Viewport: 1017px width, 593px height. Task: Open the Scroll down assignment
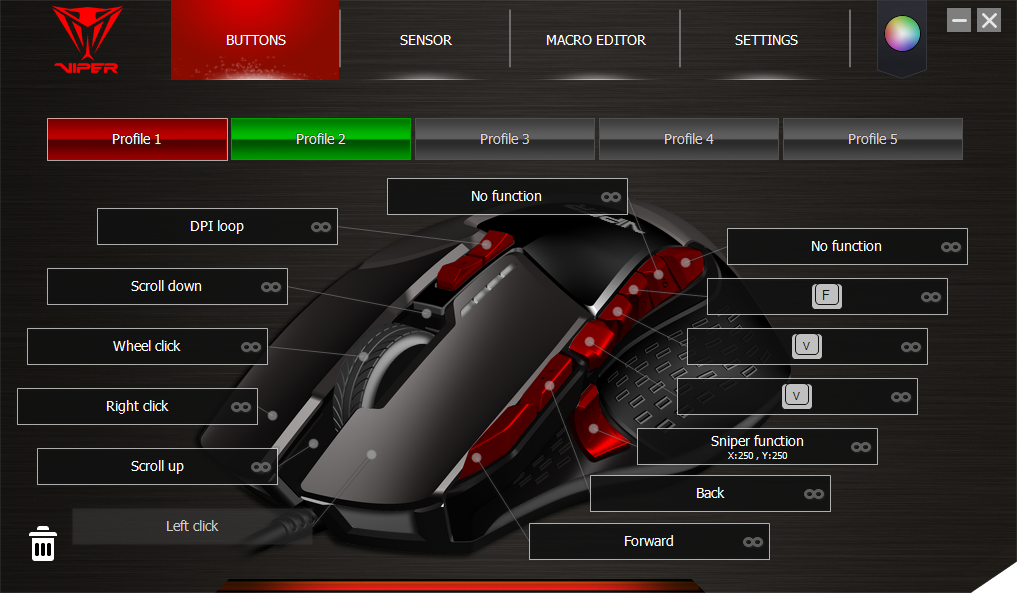tap(167, 286)
